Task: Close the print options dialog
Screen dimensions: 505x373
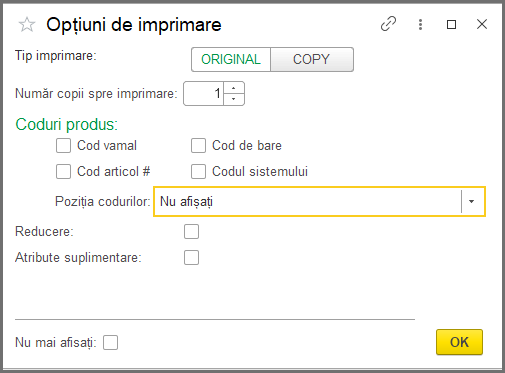Action: (x=482, y=24)
